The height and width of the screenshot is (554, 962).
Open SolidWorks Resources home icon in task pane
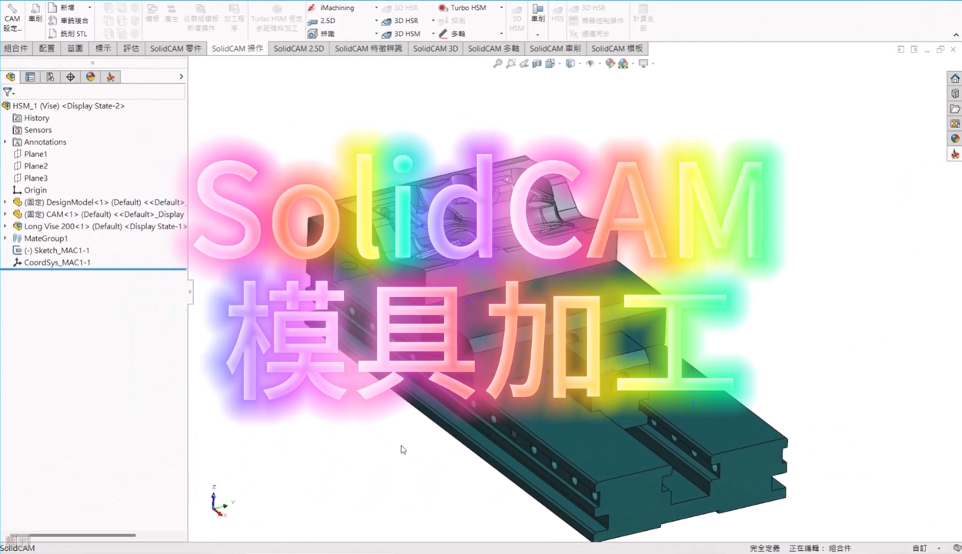(955, 79)
